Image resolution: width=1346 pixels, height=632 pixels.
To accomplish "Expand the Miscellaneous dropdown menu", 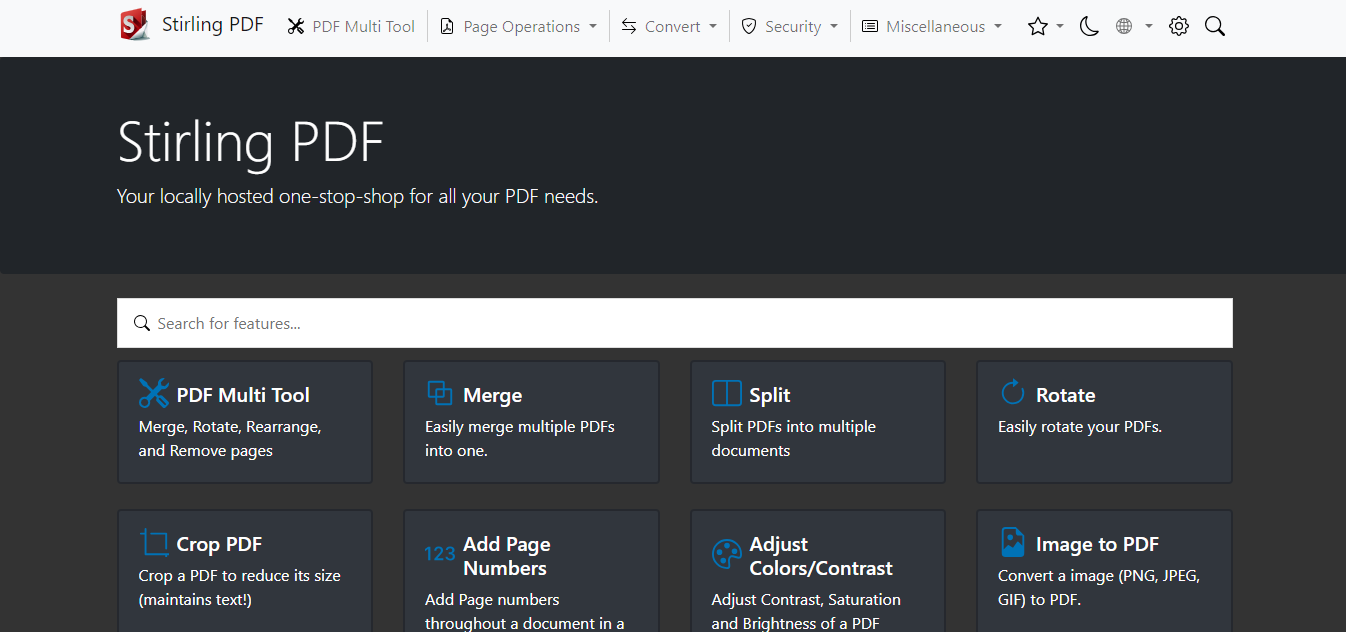I will [931, 27].
